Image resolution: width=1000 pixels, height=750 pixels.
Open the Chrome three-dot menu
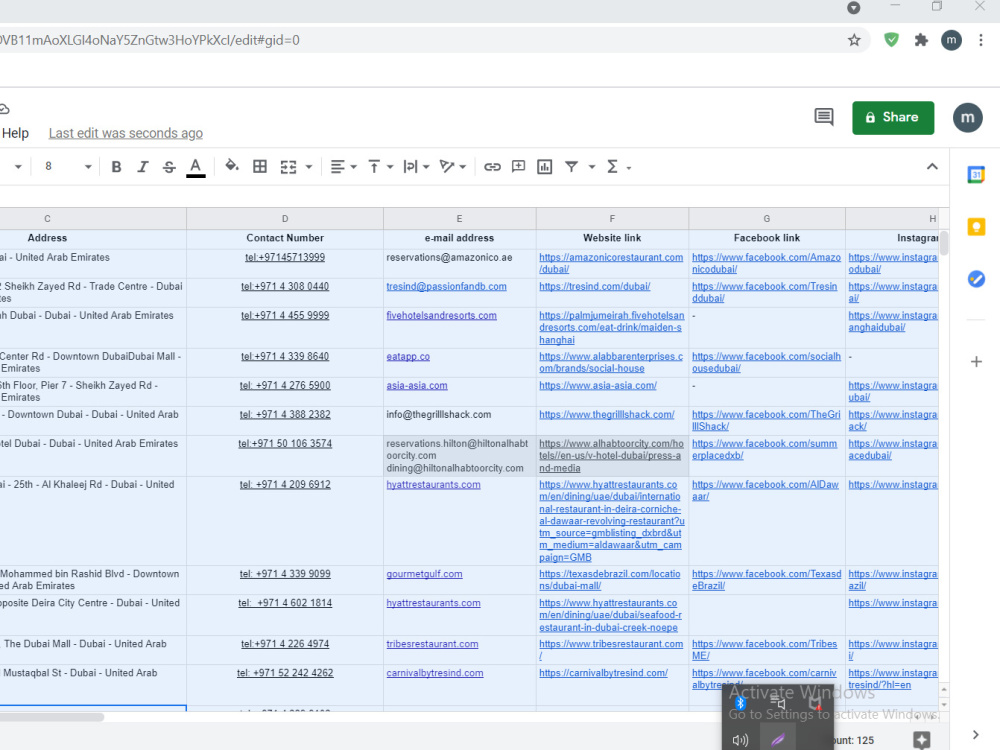pos(980,40)
